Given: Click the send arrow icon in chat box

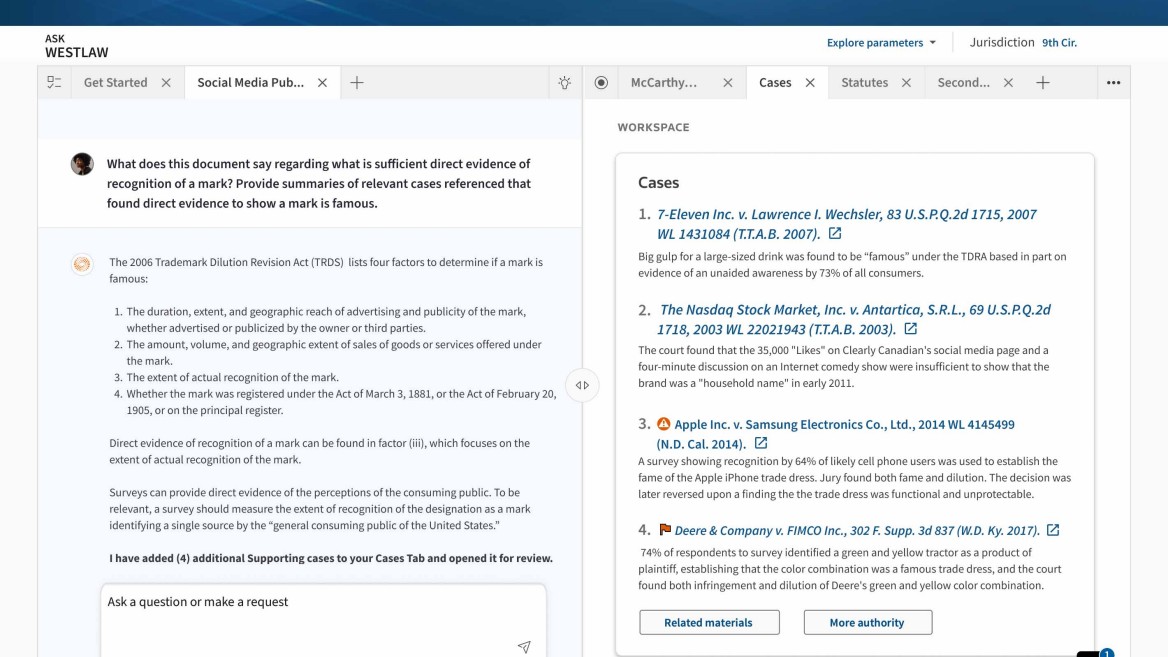Looking at the screenshot, I should click(x=524, y=647).
